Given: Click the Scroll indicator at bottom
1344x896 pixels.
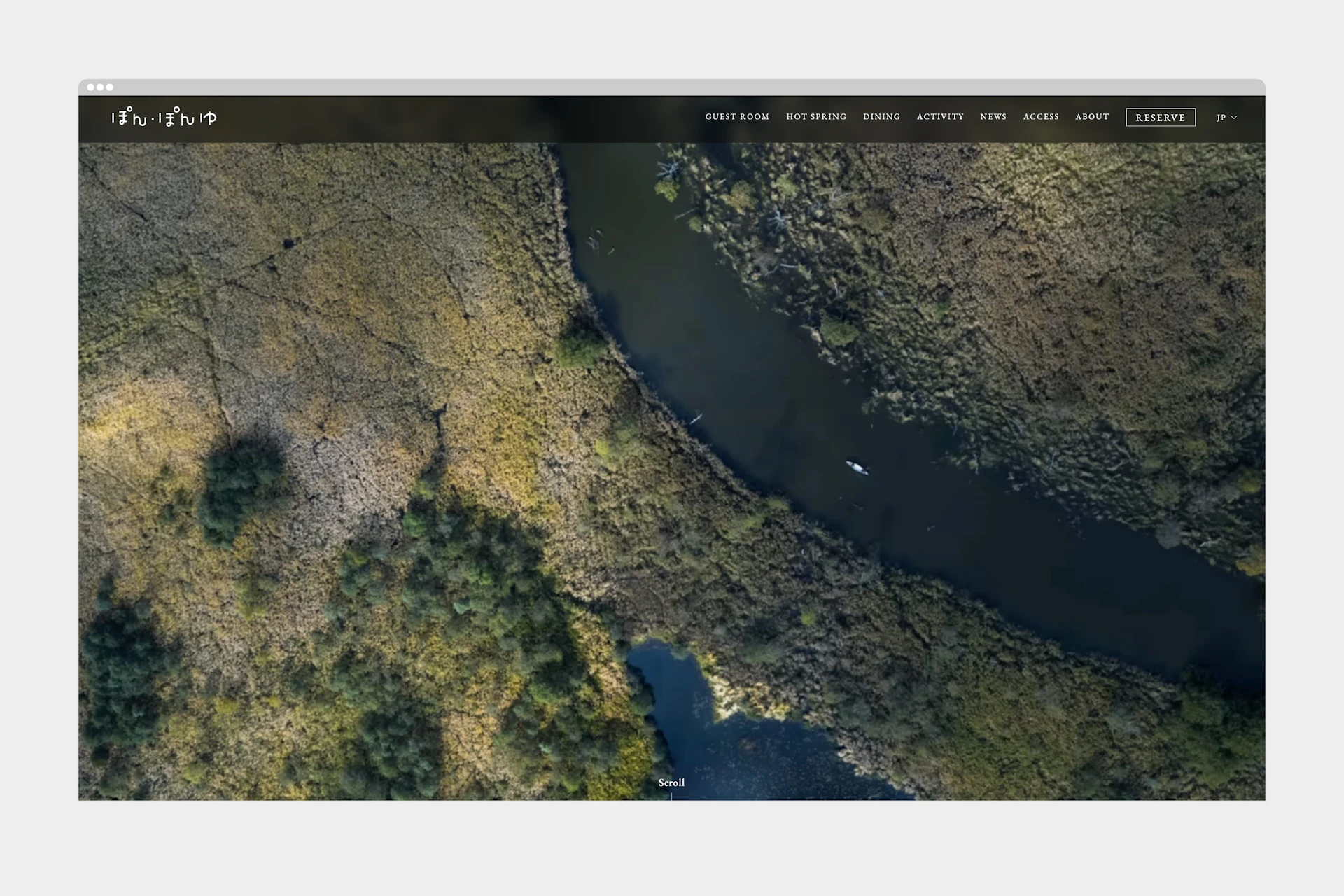Looking at the screenshot, I should point(671,783).
